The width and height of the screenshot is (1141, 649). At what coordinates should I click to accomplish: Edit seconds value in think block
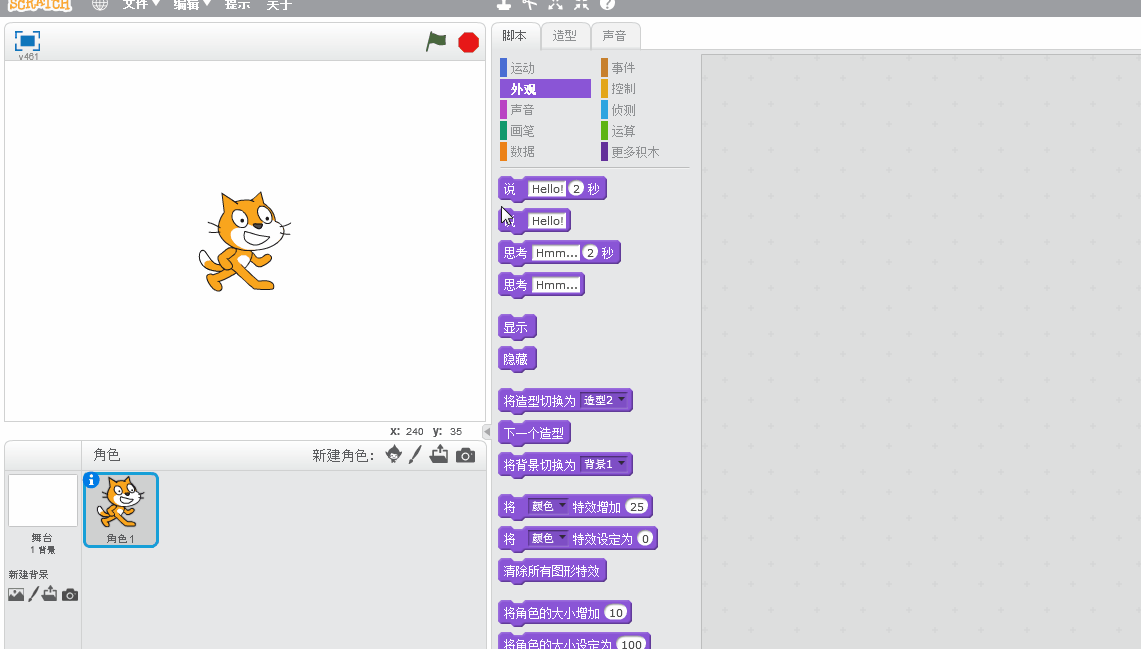pyautogui.click(x=590, y=253)
